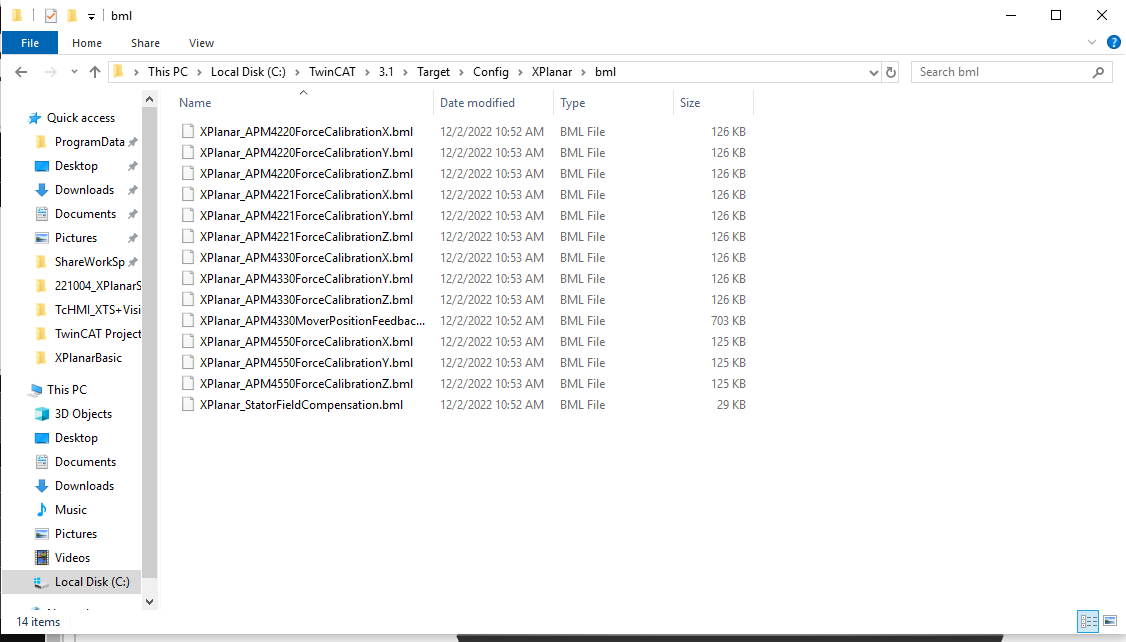This screenshot has width=1126, height=642.
Task: Click 703 KB size cell
Action: pyautogui.click(x=728, y=321)
